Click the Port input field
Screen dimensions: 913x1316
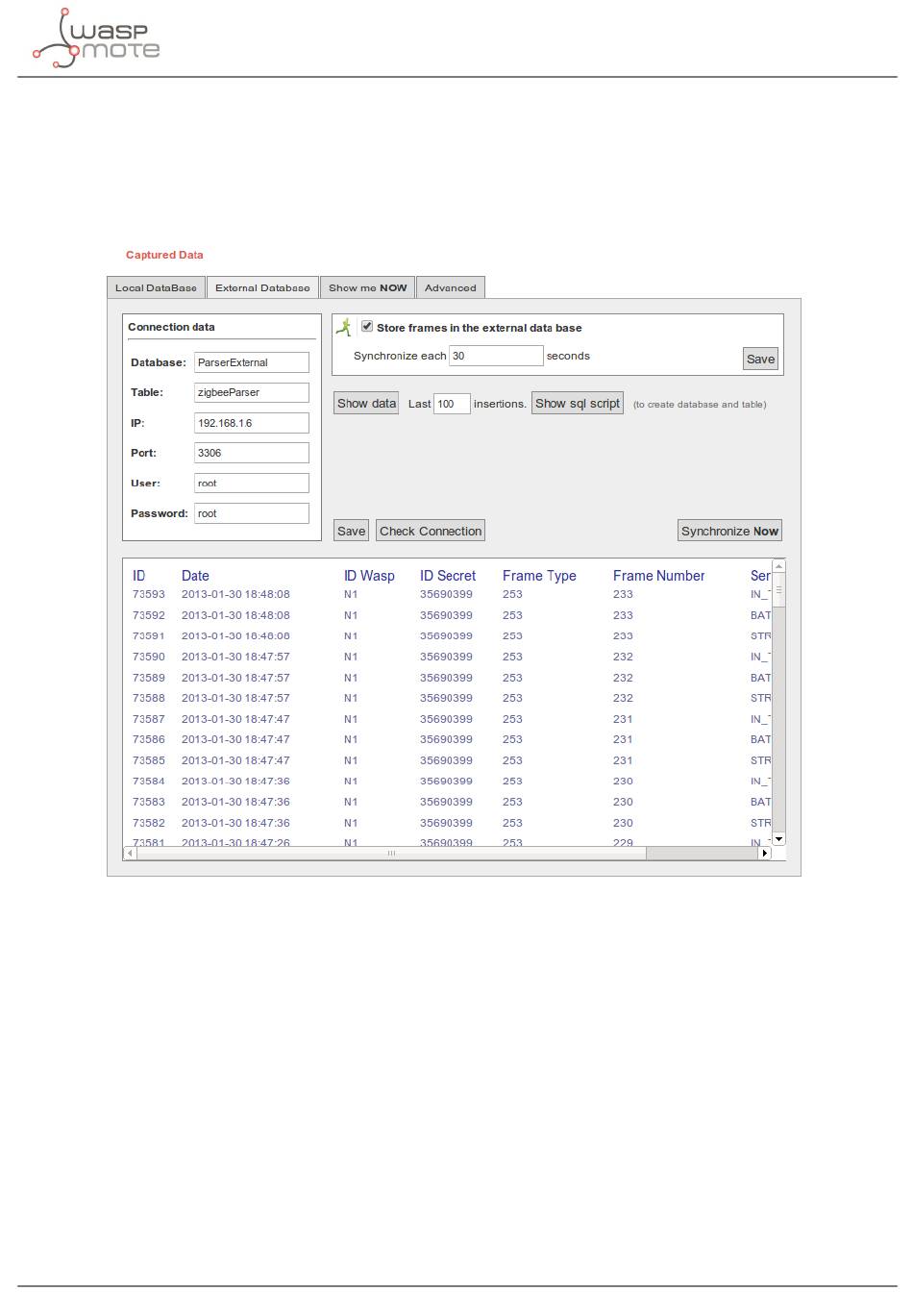click(252, 453)
